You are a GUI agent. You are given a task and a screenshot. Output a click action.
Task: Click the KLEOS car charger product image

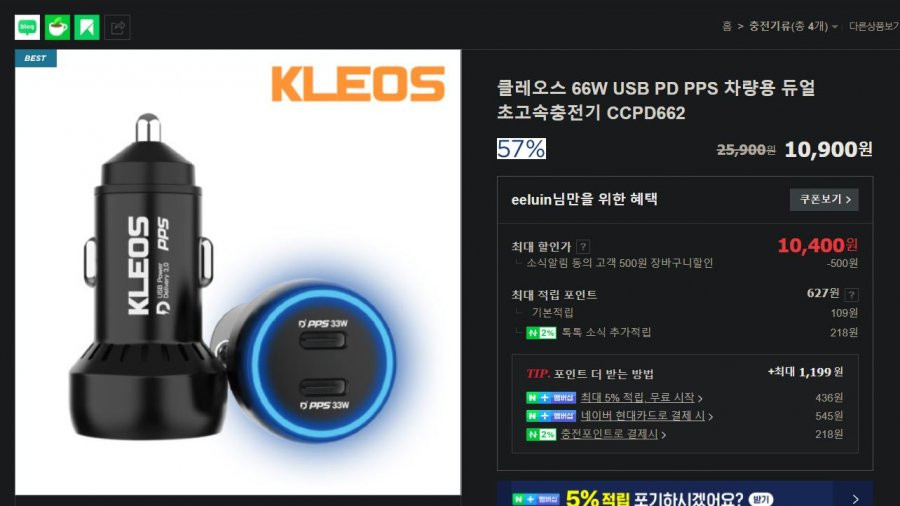click(238, 272)
